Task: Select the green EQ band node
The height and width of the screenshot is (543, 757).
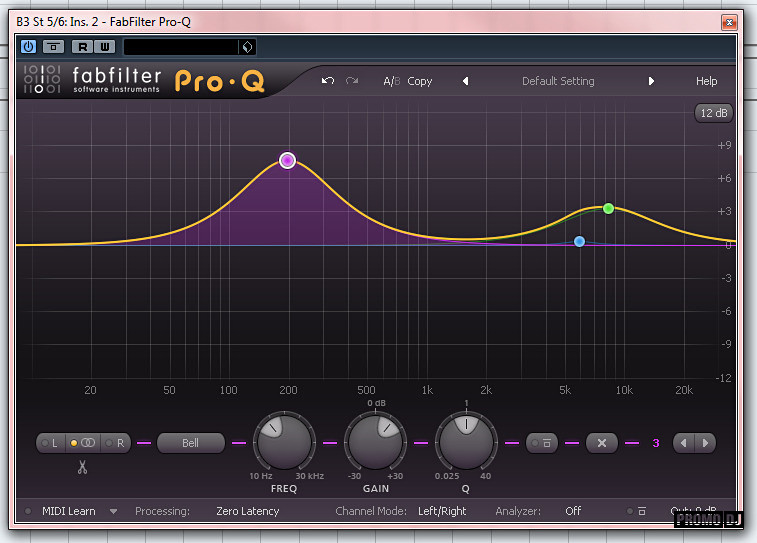Action: 608,208
